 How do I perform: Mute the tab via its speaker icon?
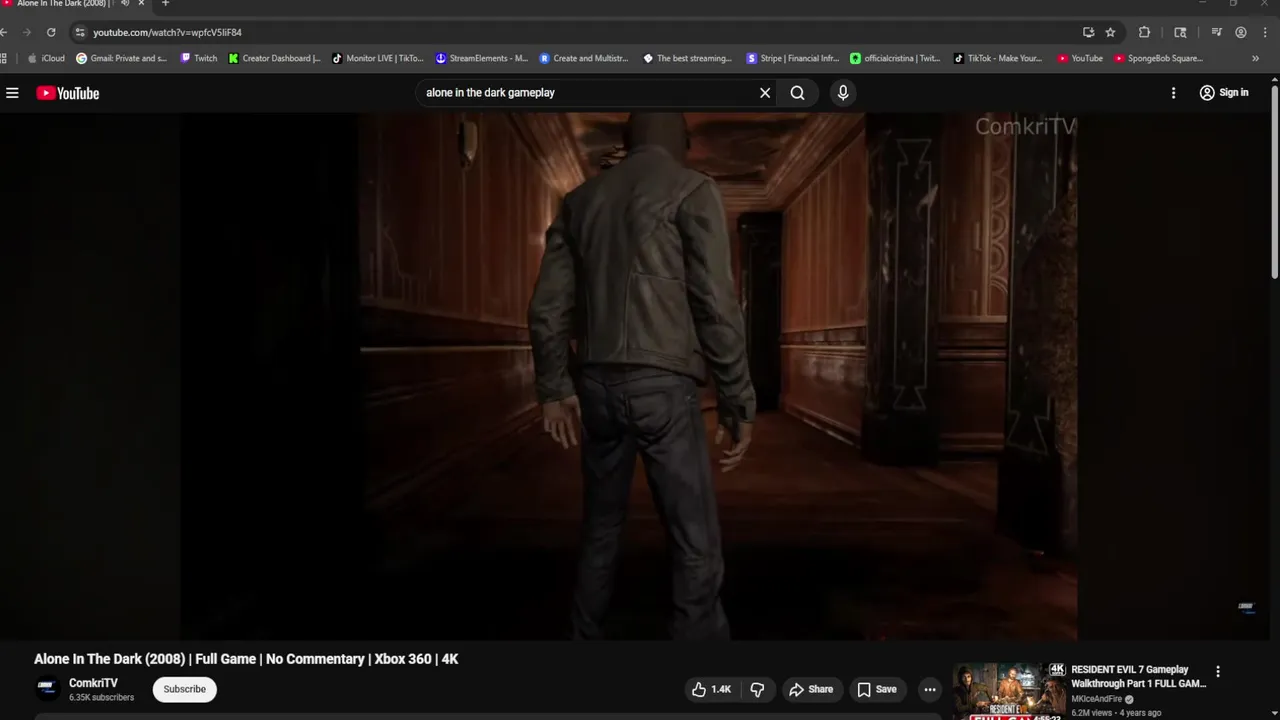(x=124, y=3)
